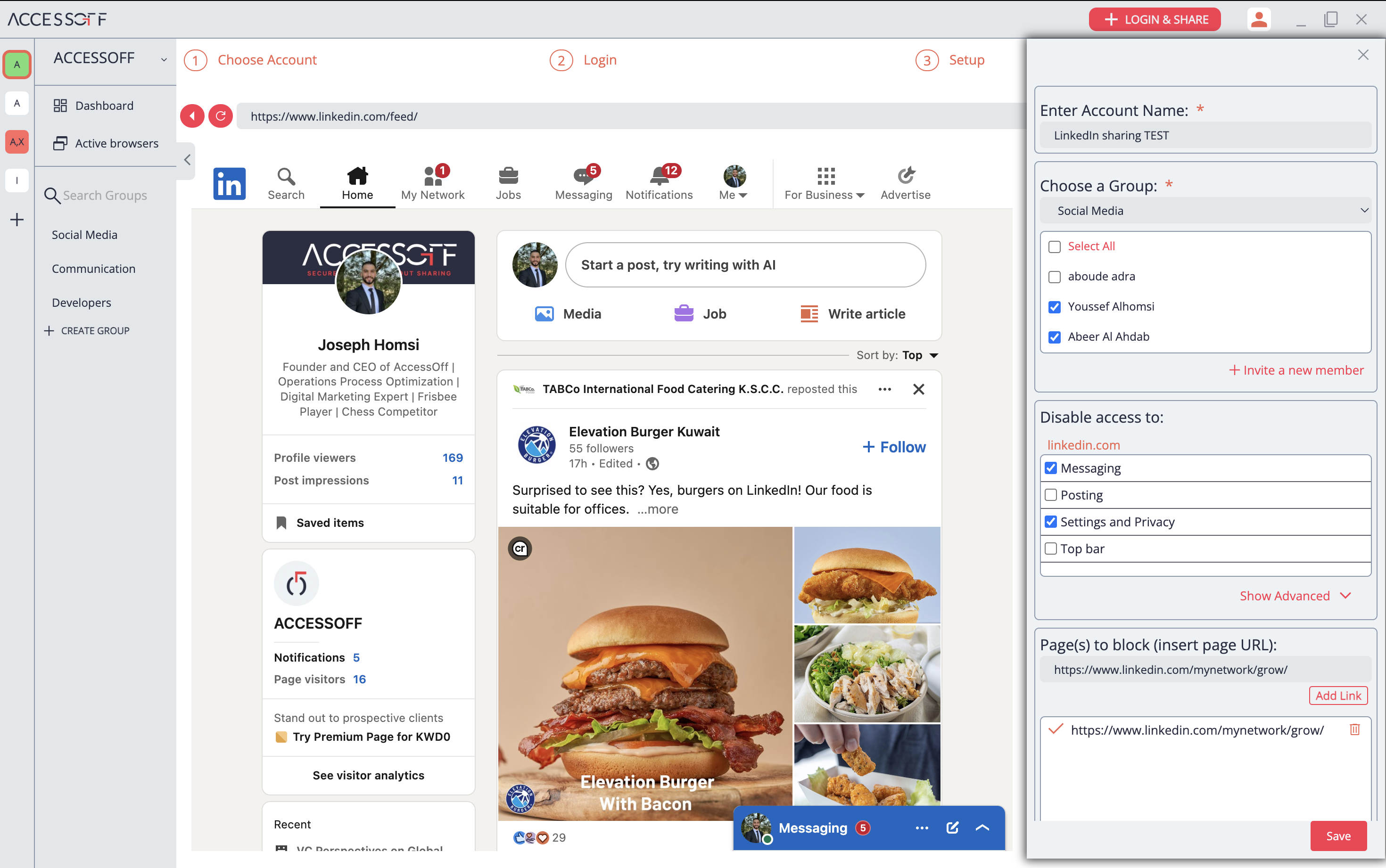Screen dimensions: 1386x868
Task: Click CREATE GROUP
Action: pos(87,331)
